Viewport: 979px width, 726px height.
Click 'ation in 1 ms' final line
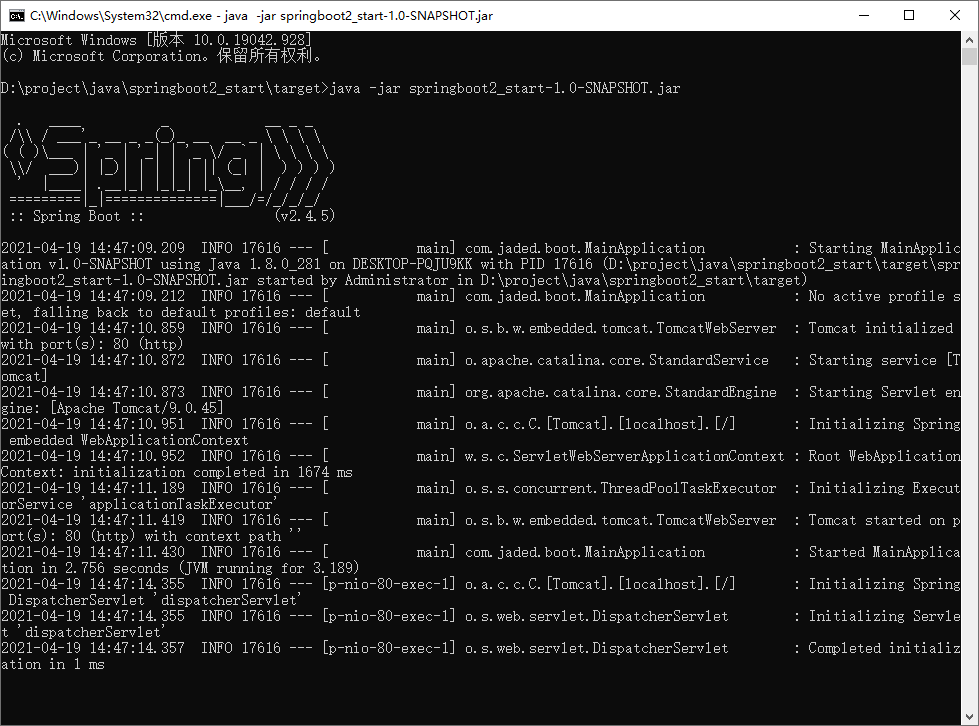pyautogui.click(x=52, y=664)
